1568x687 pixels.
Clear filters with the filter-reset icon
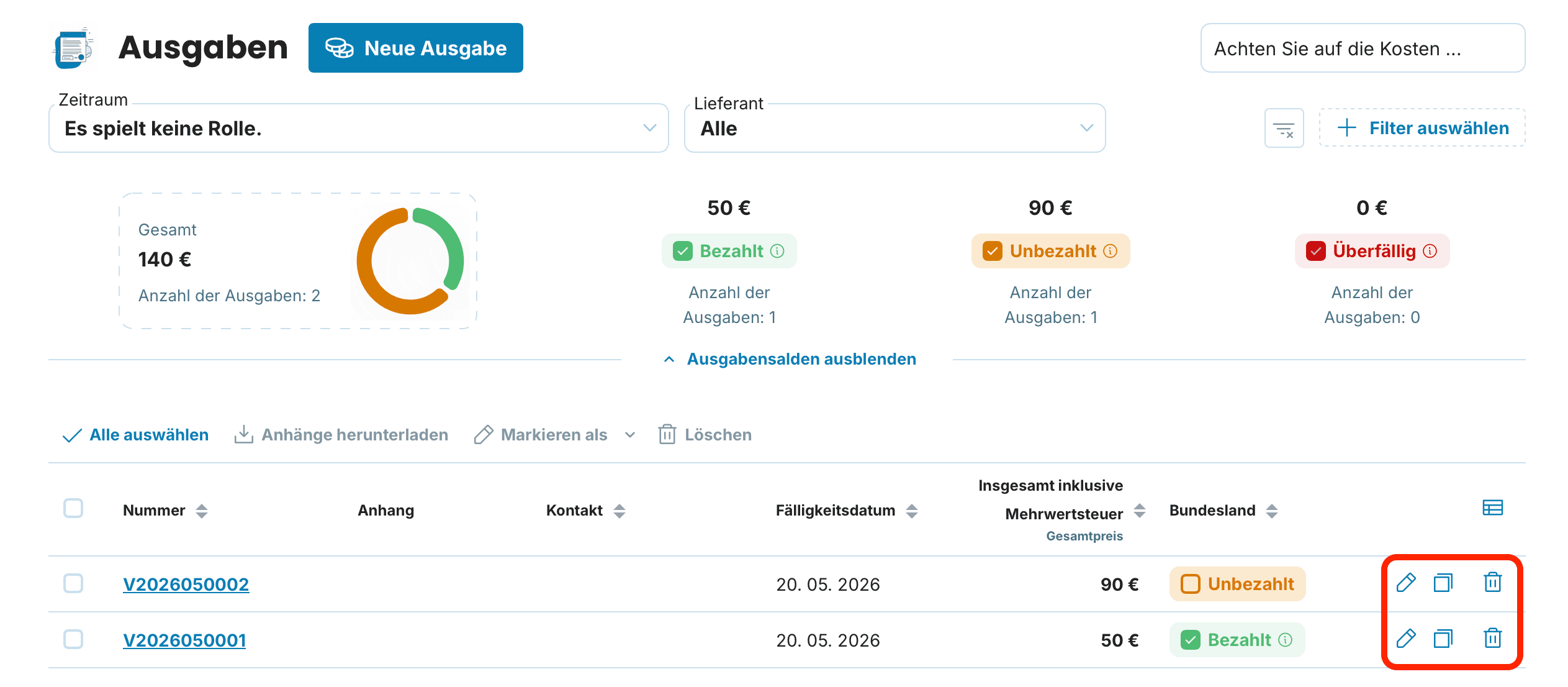[x=1284, y=129]
